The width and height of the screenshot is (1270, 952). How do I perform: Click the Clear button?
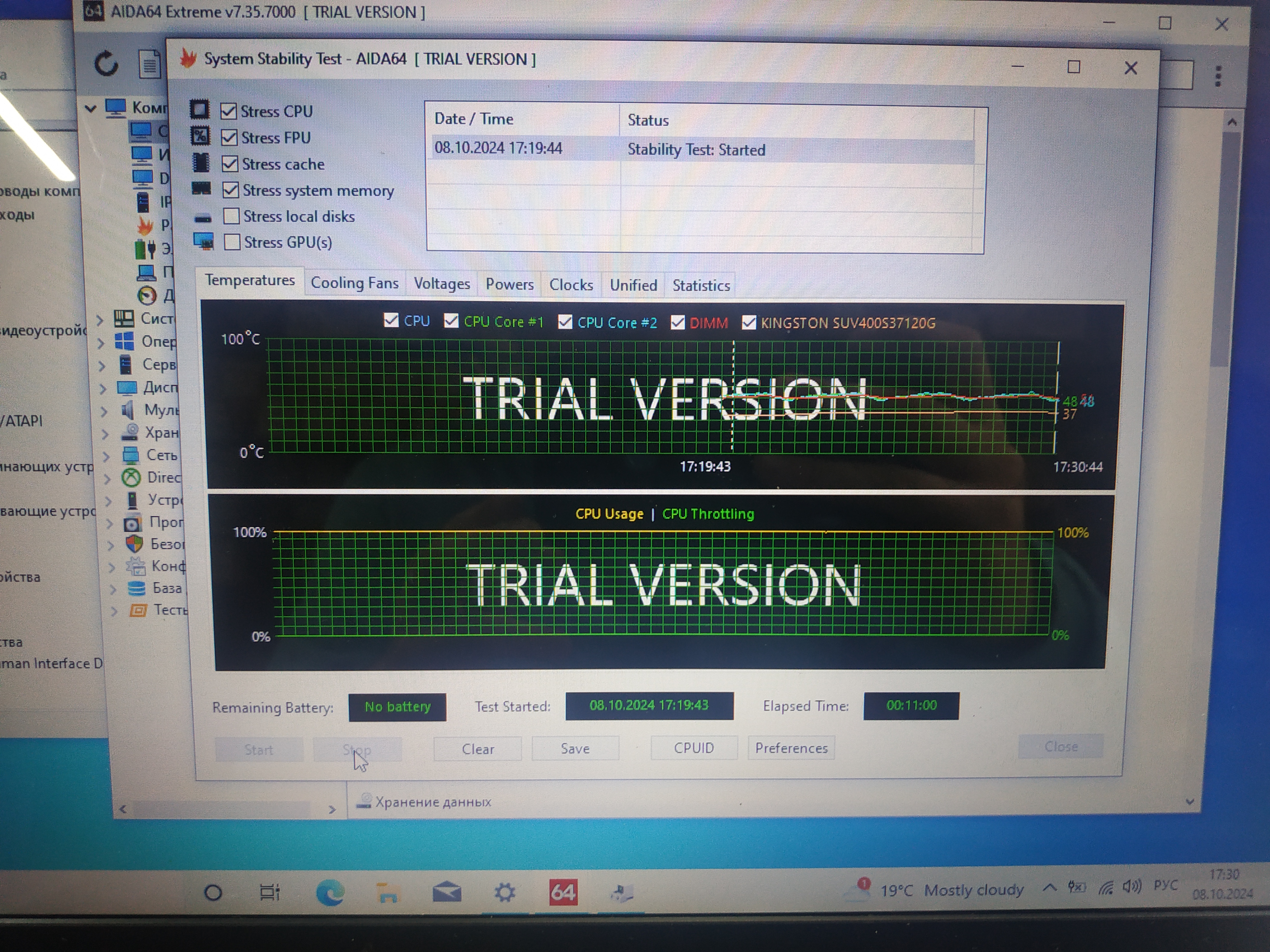(x=478, y=749)
